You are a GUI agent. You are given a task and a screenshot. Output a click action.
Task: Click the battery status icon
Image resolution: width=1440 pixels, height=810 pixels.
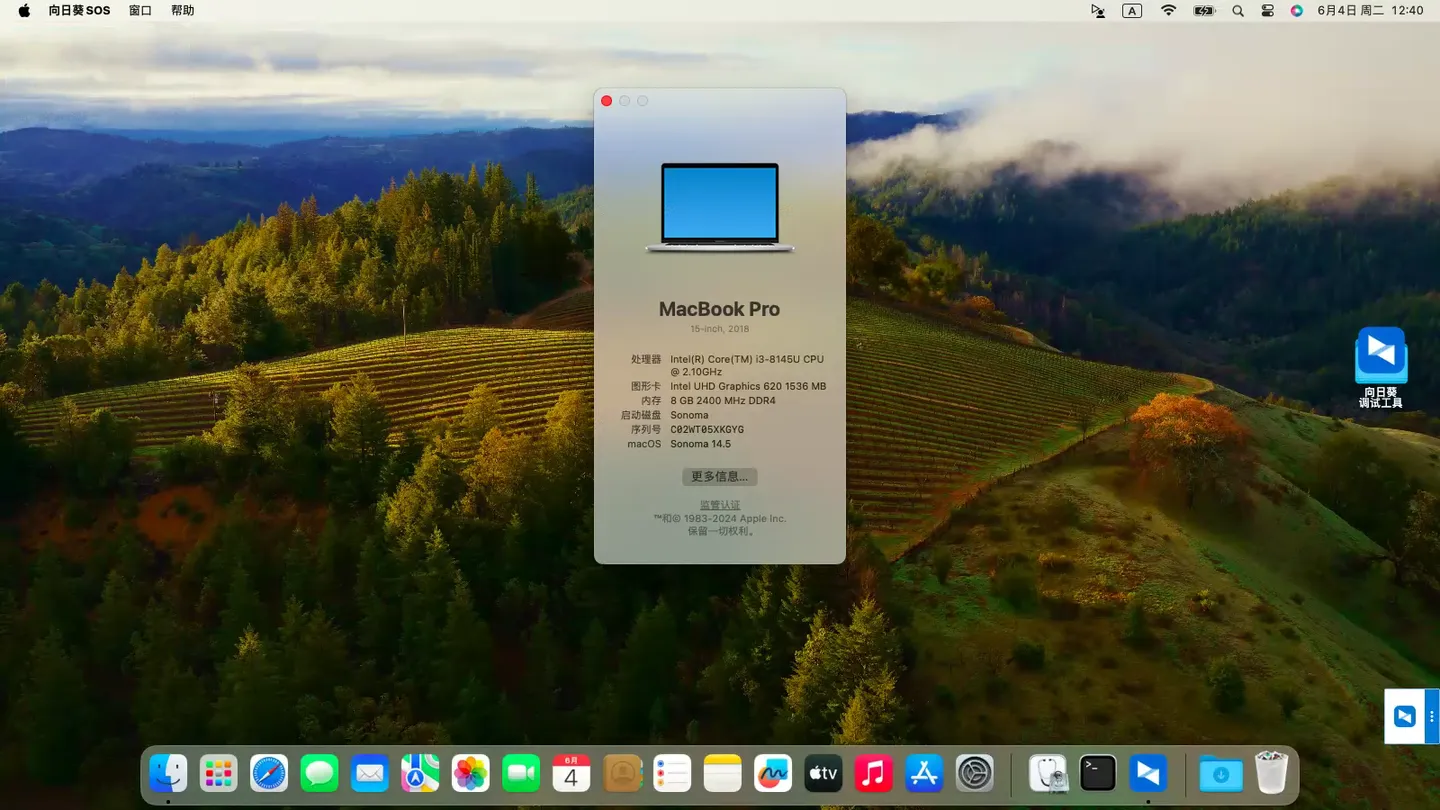click(x=1204, y=11)
